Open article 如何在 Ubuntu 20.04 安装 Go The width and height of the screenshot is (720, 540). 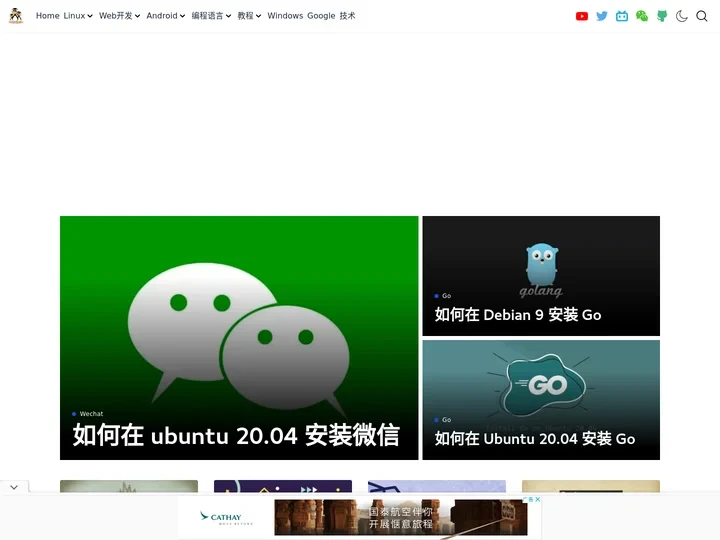click(534, 439)
